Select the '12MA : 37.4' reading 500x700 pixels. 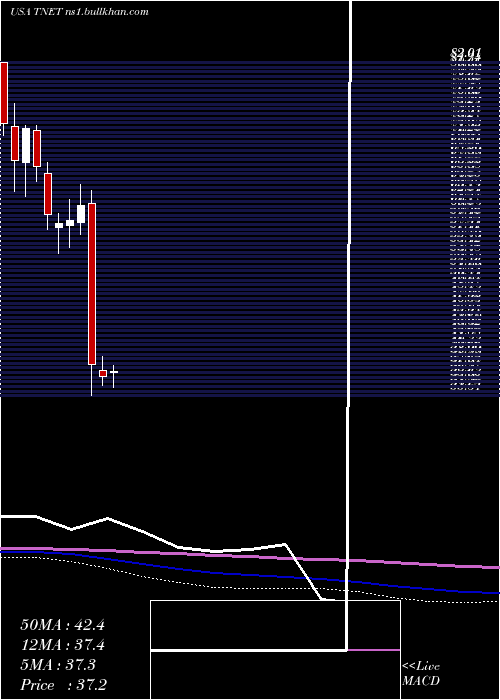pos(62,645)
